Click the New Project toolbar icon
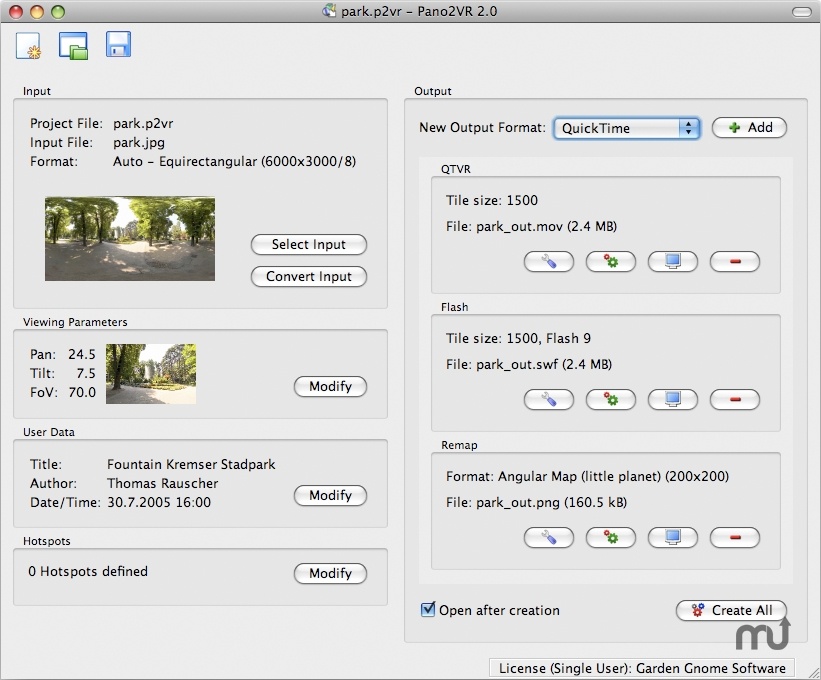 (x=28, y=45)
